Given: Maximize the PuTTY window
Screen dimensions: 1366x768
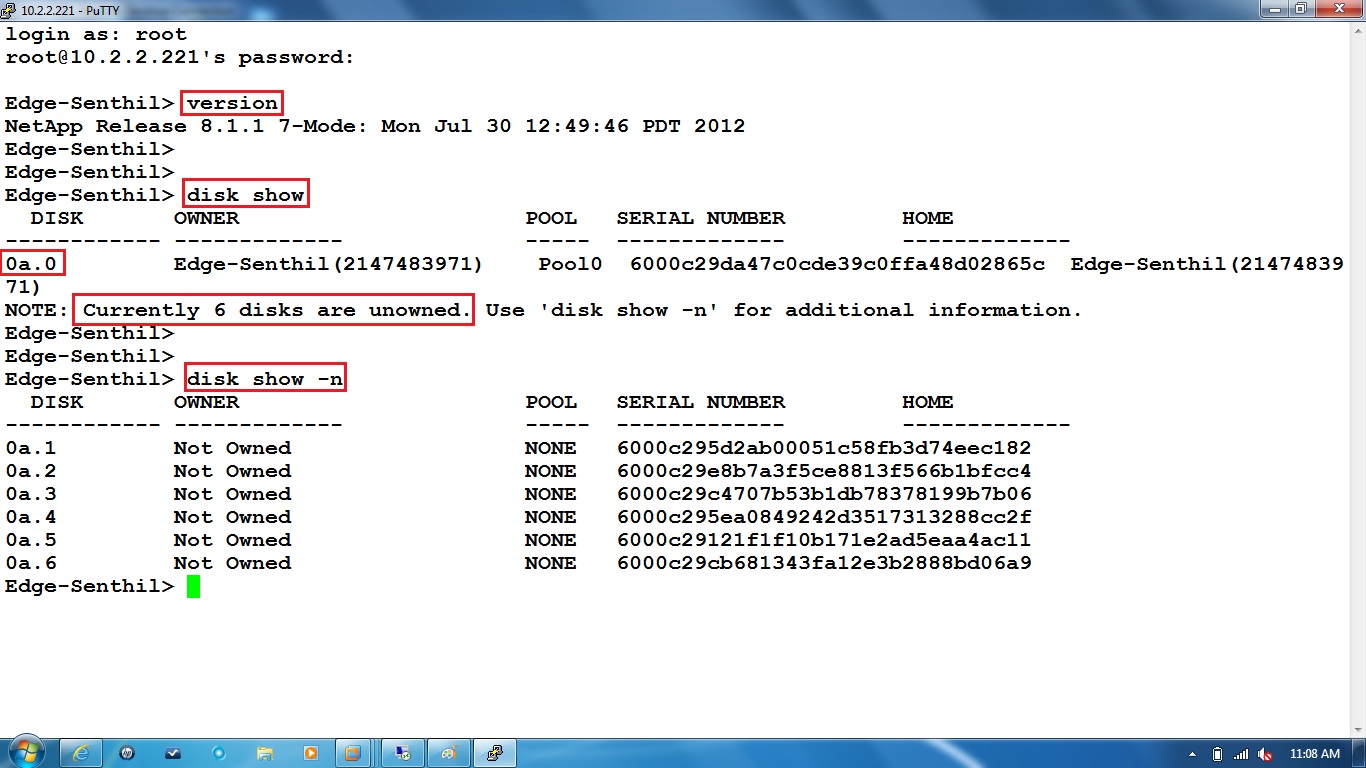Looking at the screenshot, I should click(1301, 9).
